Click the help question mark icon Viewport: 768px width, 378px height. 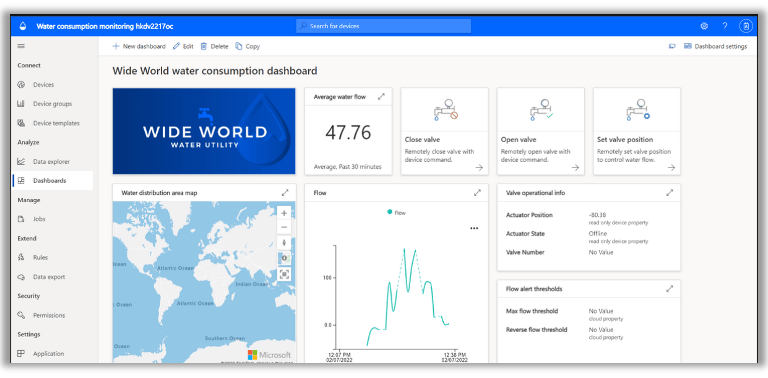(725, 26)
